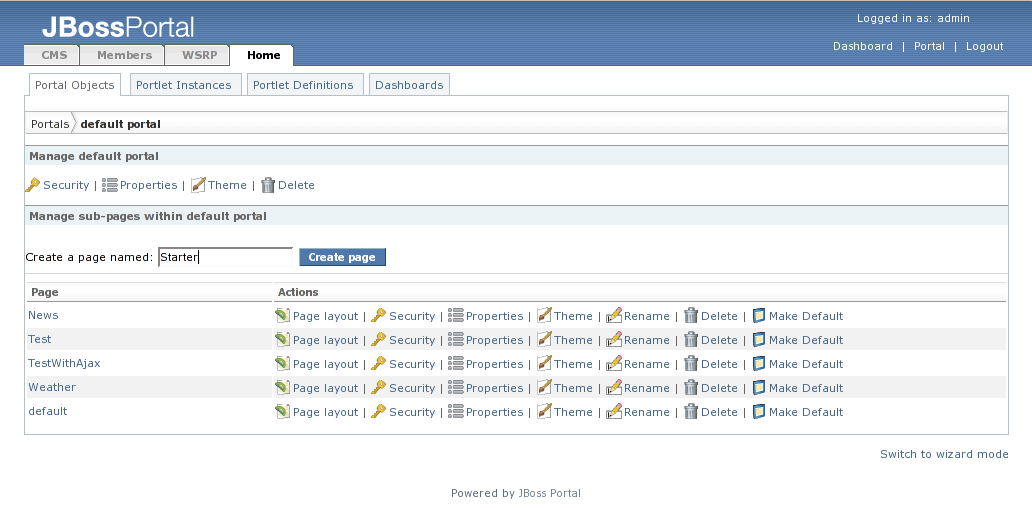
Task: Click Theme text link in default row
Action: [573, 412]
